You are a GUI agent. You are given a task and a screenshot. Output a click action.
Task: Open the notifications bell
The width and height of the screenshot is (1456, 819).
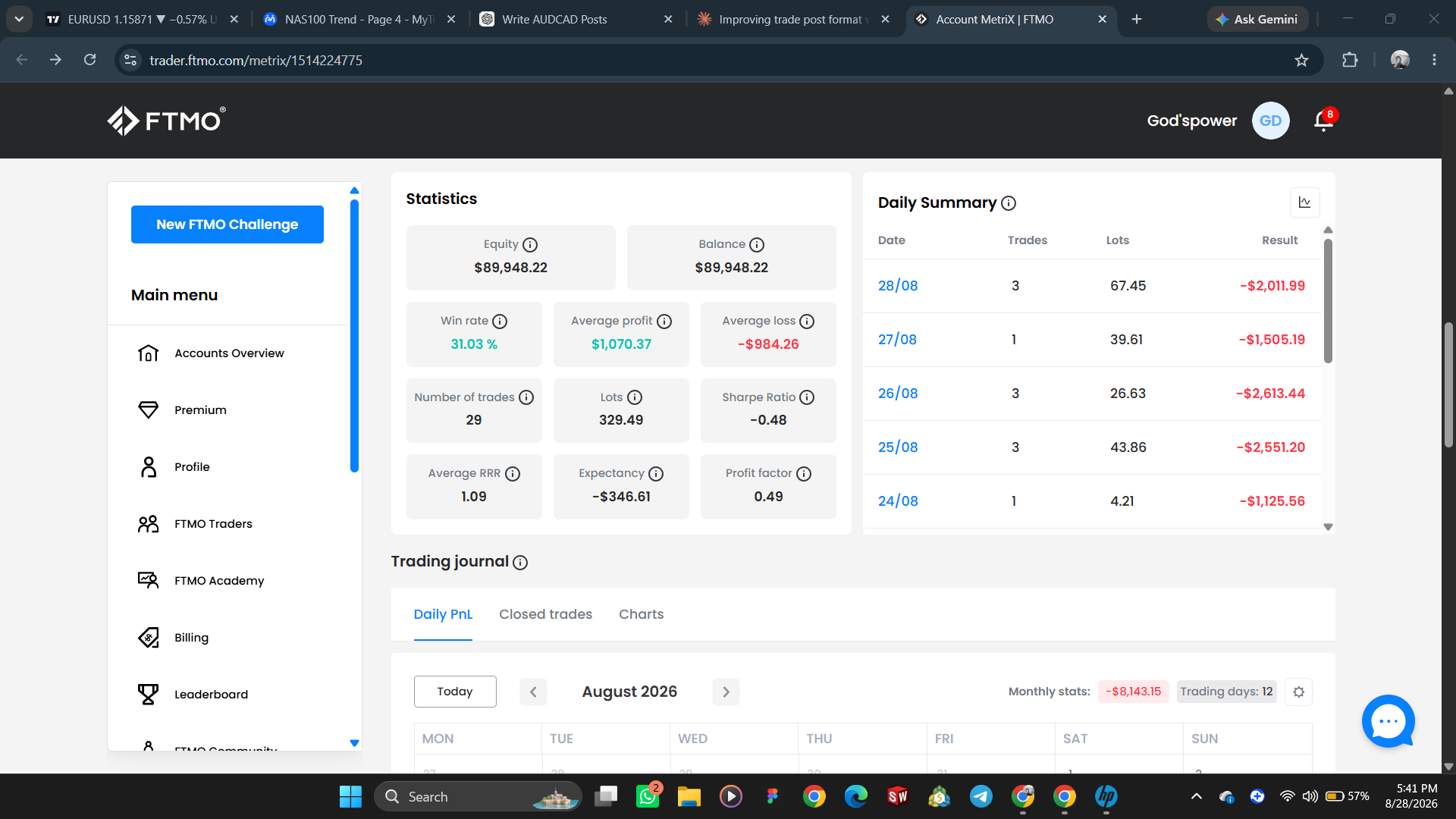click(x=1324, y=121)
